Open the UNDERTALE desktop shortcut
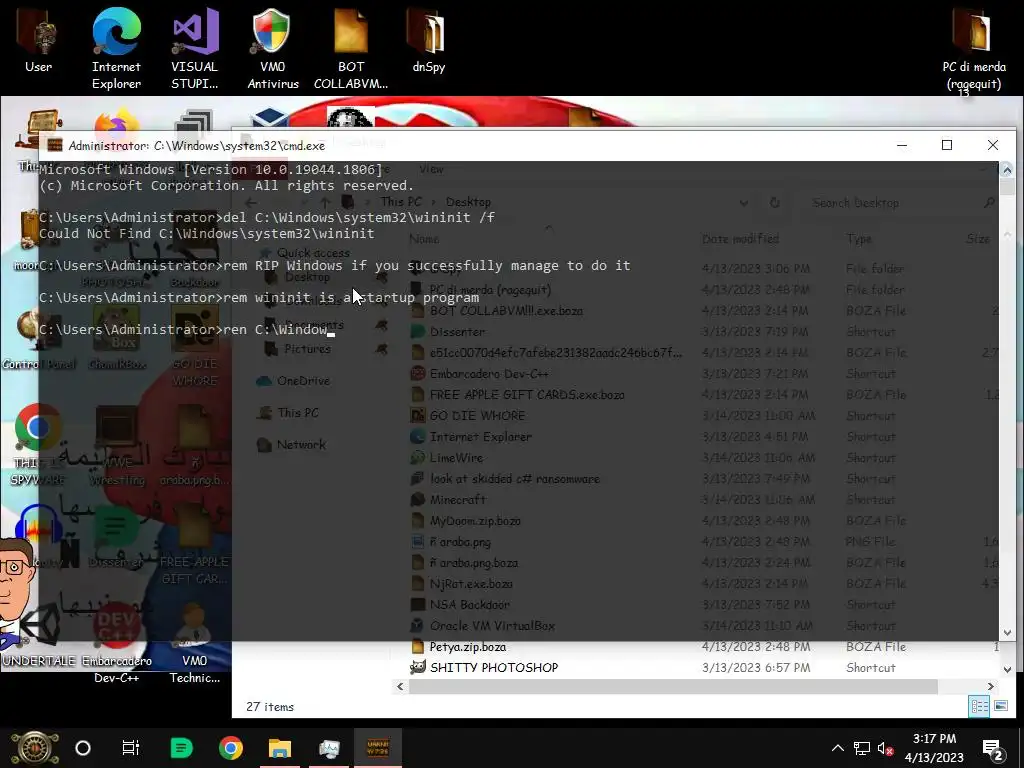 pos(38,633)
